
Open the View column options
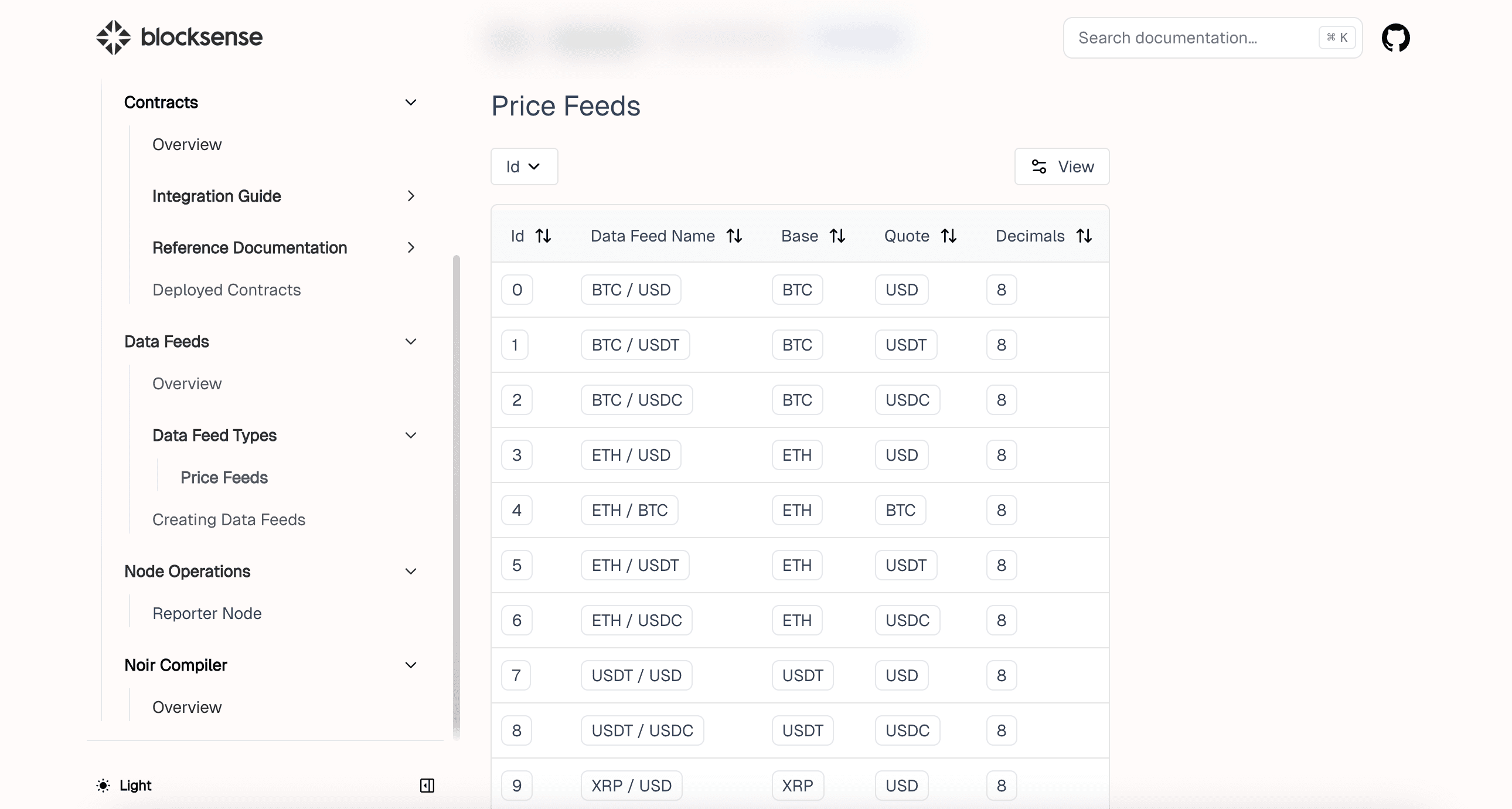coord(1062,166)
